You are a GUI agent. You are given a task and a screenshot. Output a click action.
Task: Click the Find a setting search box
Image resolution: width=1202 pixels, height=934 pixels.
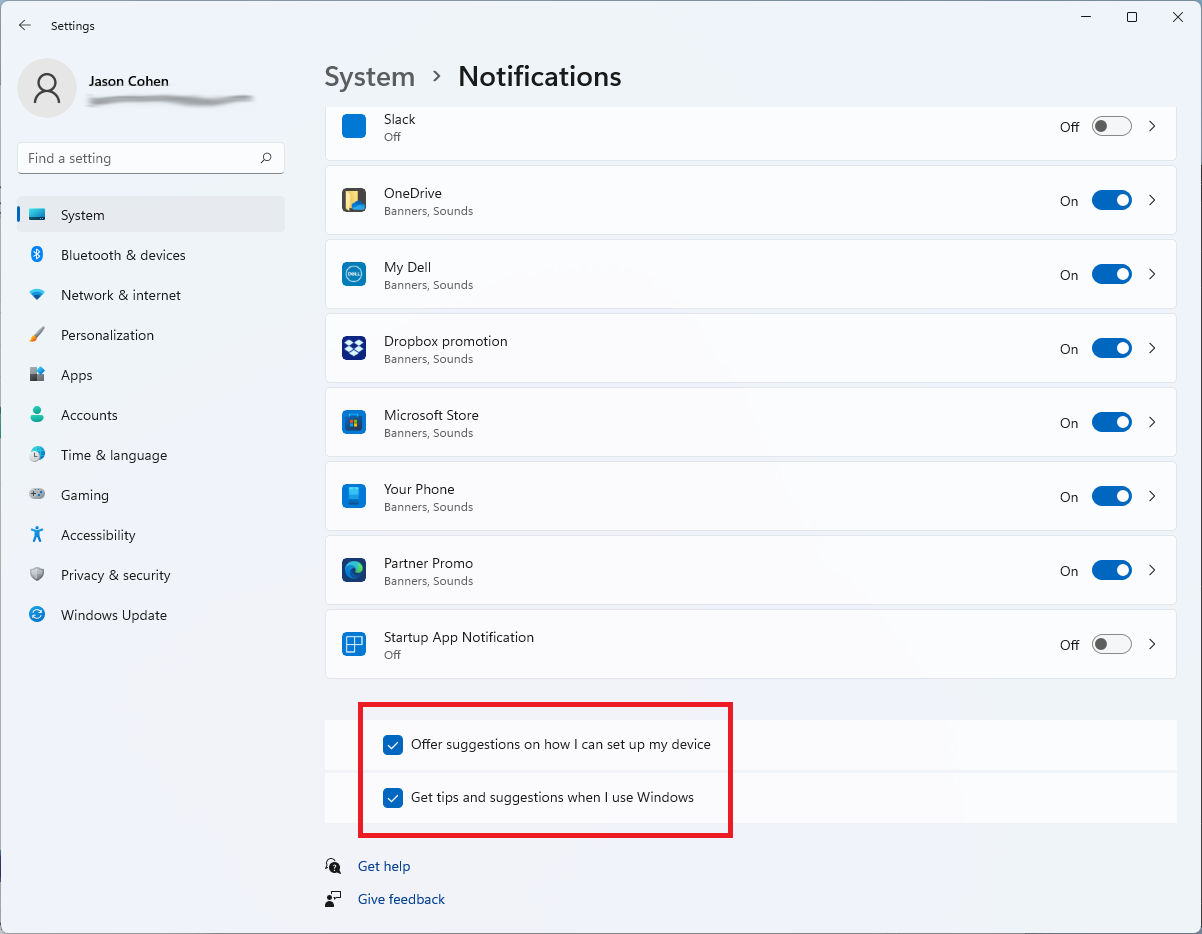(x=138, y=158)
